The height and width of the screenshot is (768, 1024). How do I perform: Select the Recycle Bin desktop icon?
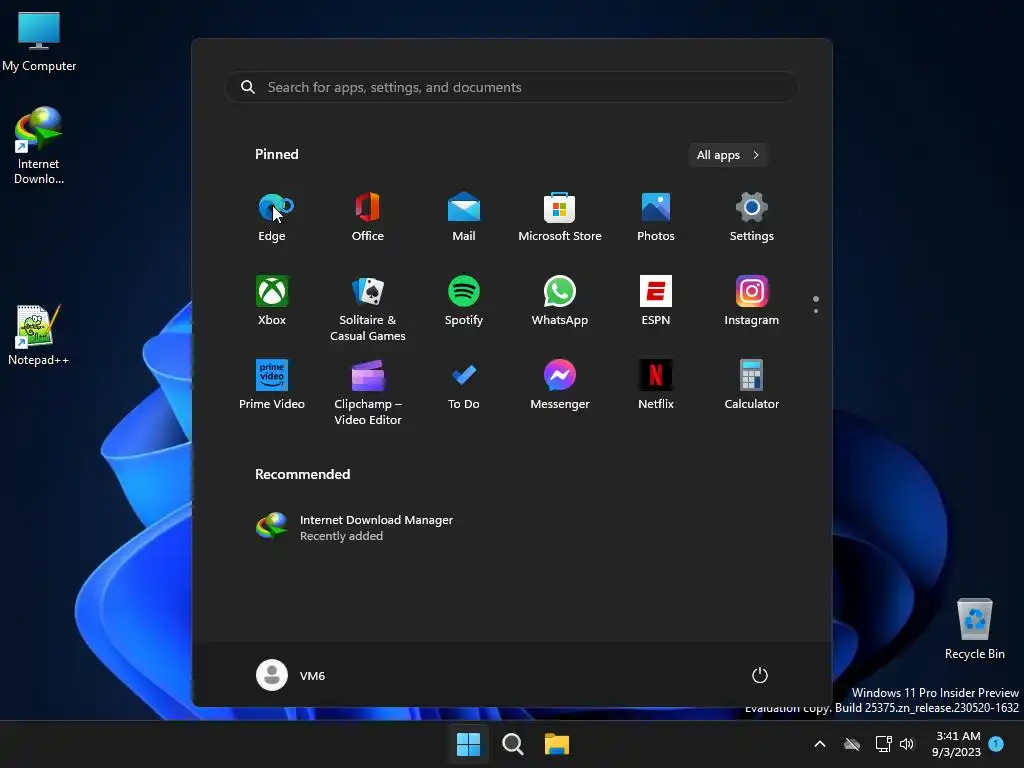(974, 629)
